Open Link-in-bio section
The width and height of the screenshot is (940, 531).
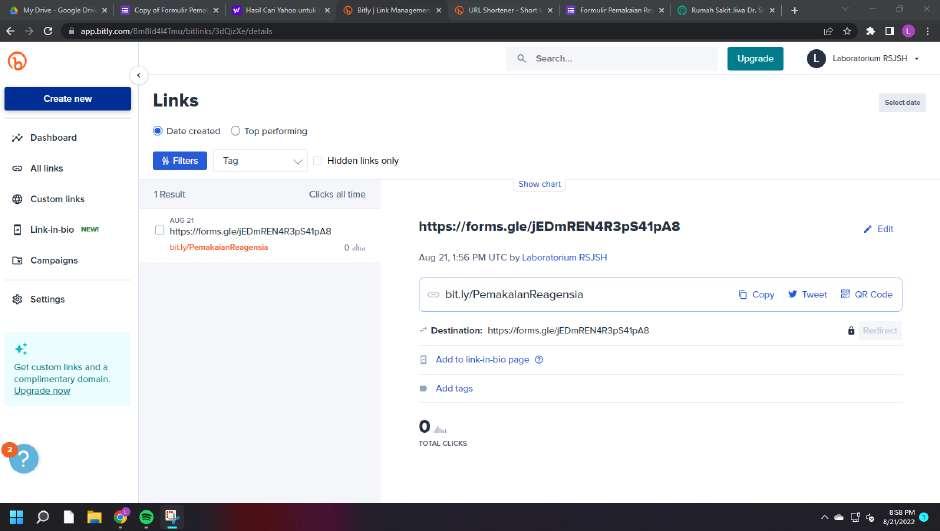point(52,230)
